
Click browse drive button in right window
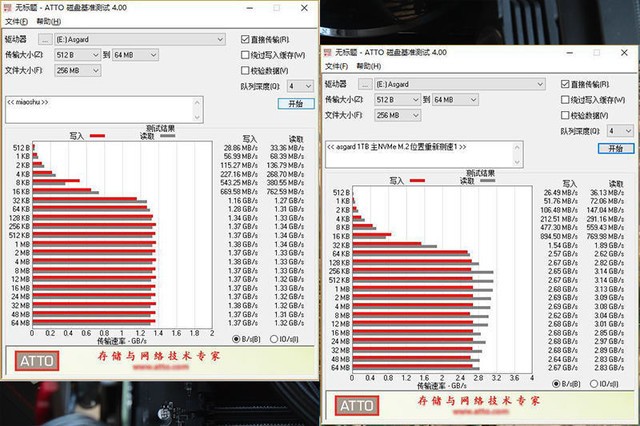(365, 84)
